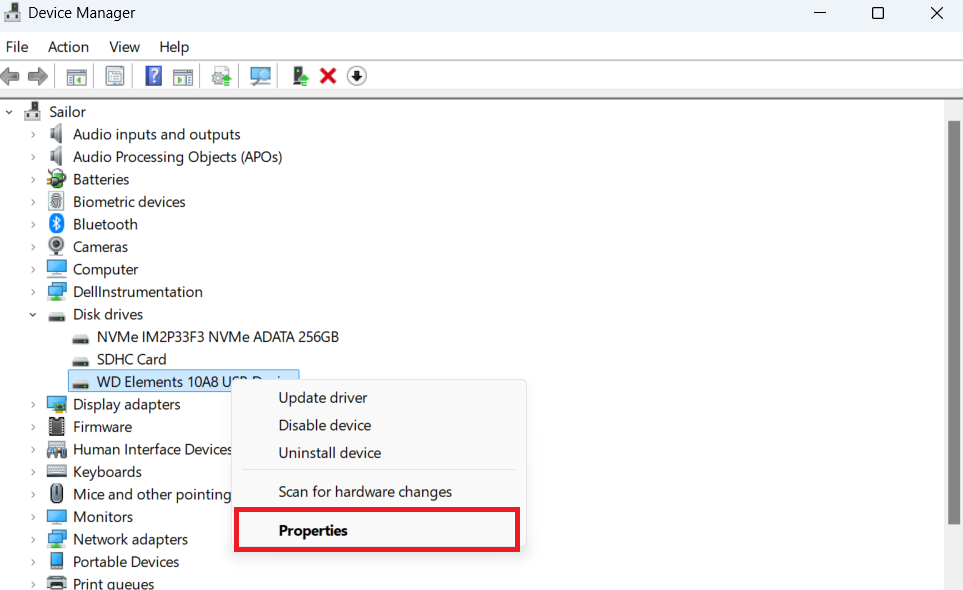
Task: Open Help via blue question mark icon
Action: pos(154,76)
